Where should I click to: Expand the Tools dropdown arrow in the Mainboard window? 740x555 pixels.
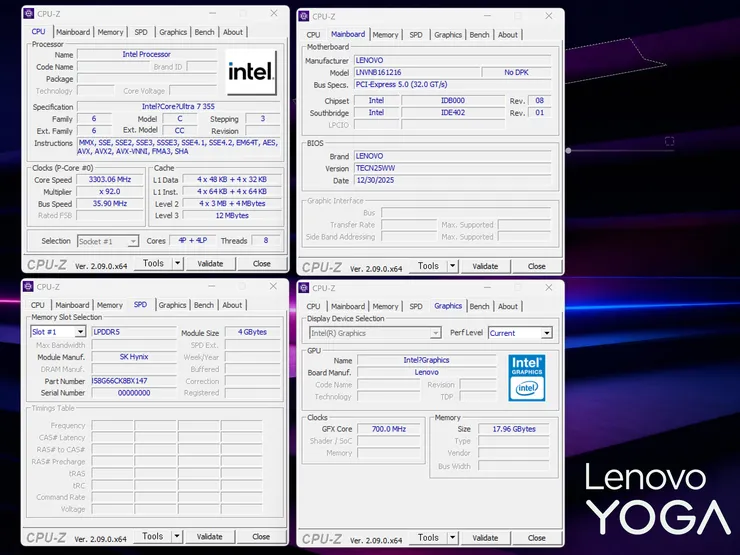click(x=452, y=266)
